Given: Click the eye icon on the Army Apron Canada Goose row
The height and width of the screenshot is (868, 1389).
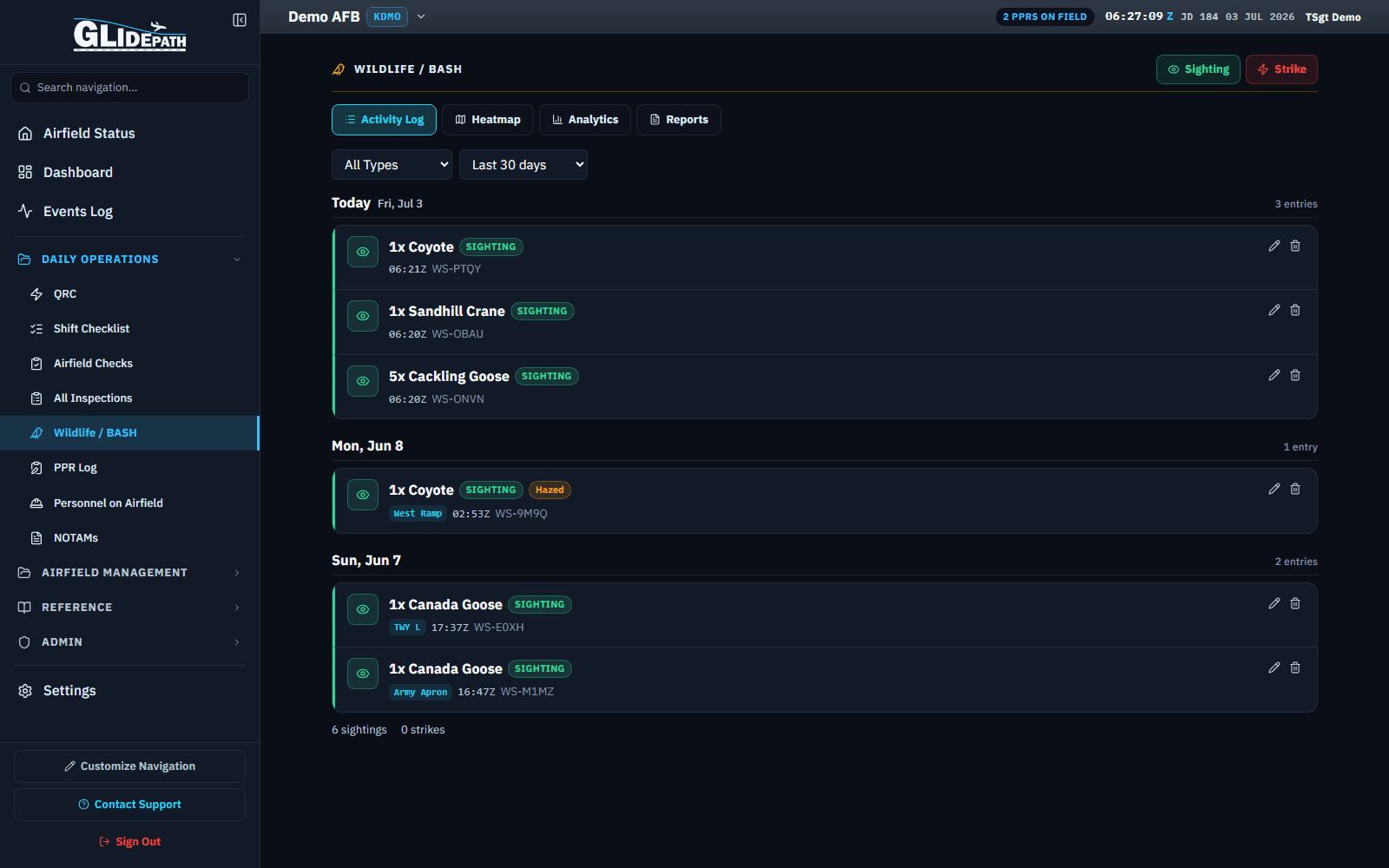Looking at the screenshot, I should [363, 674].
